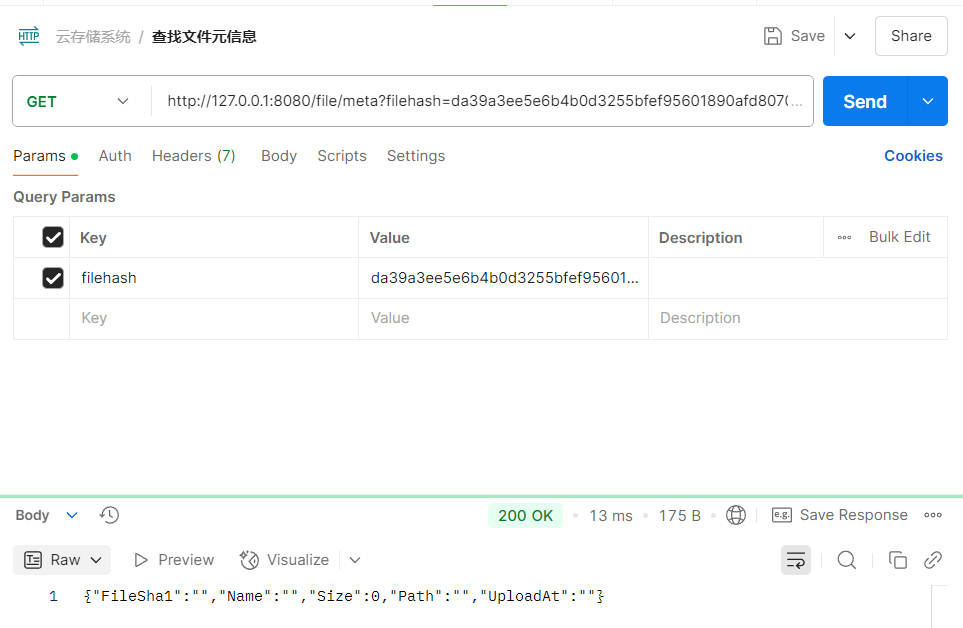Copy the response body to clipboard

898,560
